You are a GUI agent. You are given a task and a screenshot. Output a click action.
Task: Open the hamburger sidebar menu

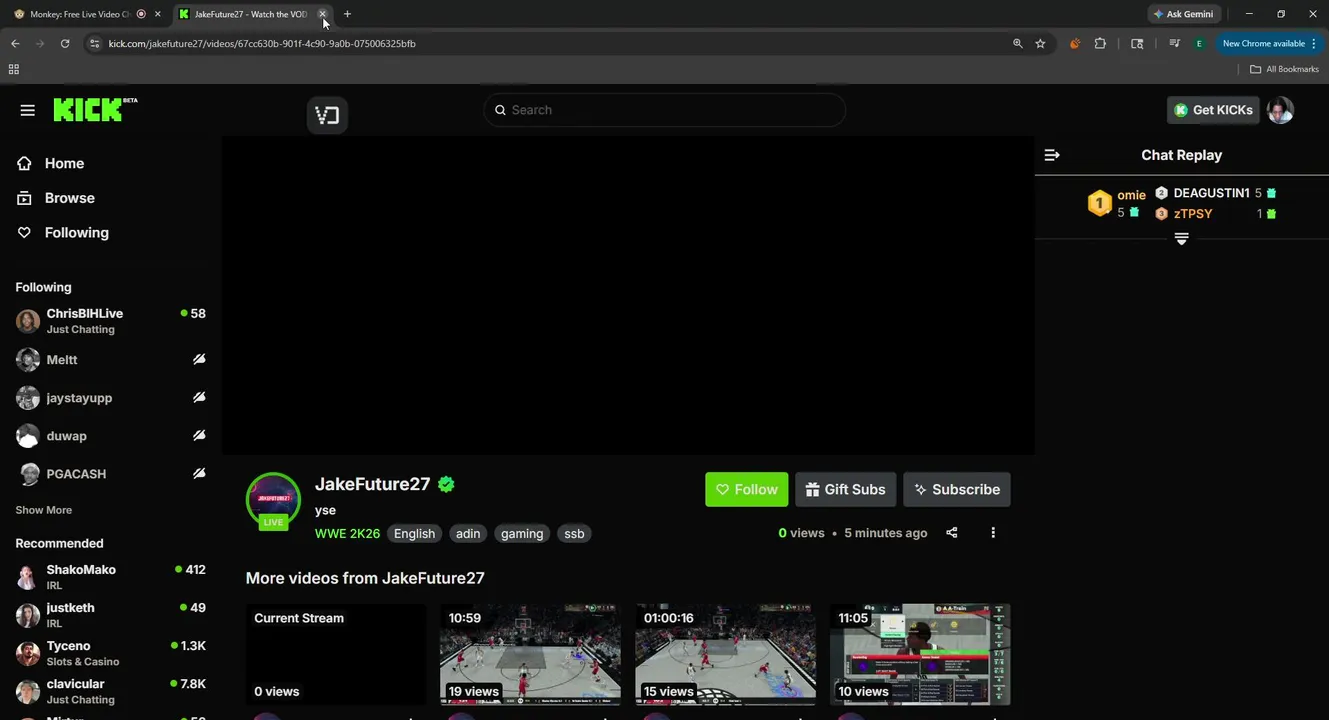27,110
